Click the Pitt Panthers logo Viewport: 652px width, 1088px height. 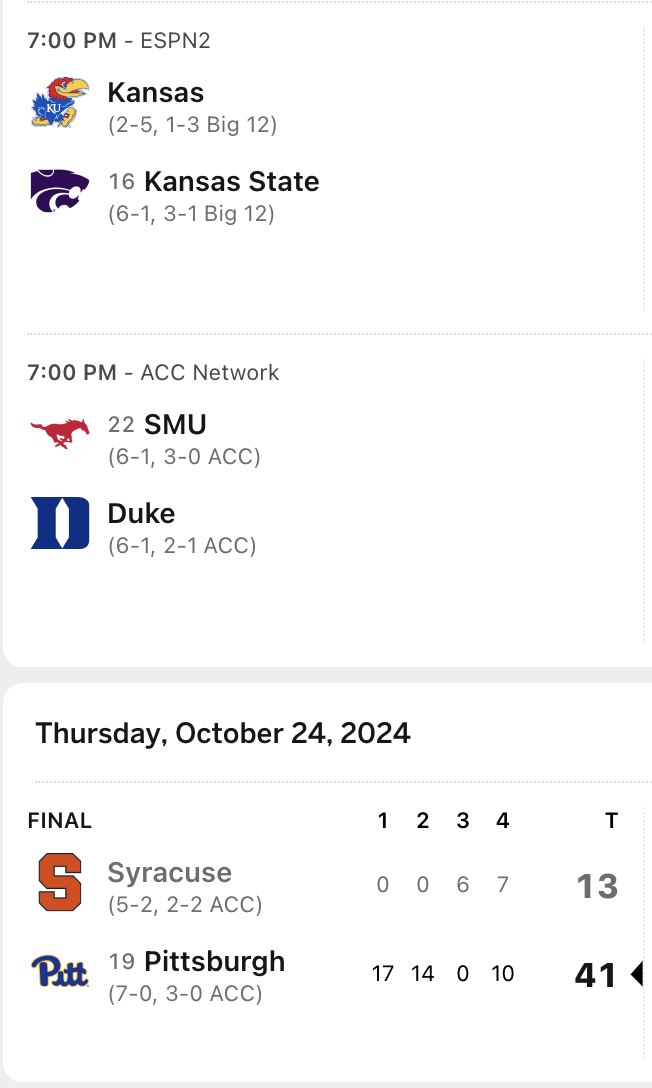click(x=60, y=971)
